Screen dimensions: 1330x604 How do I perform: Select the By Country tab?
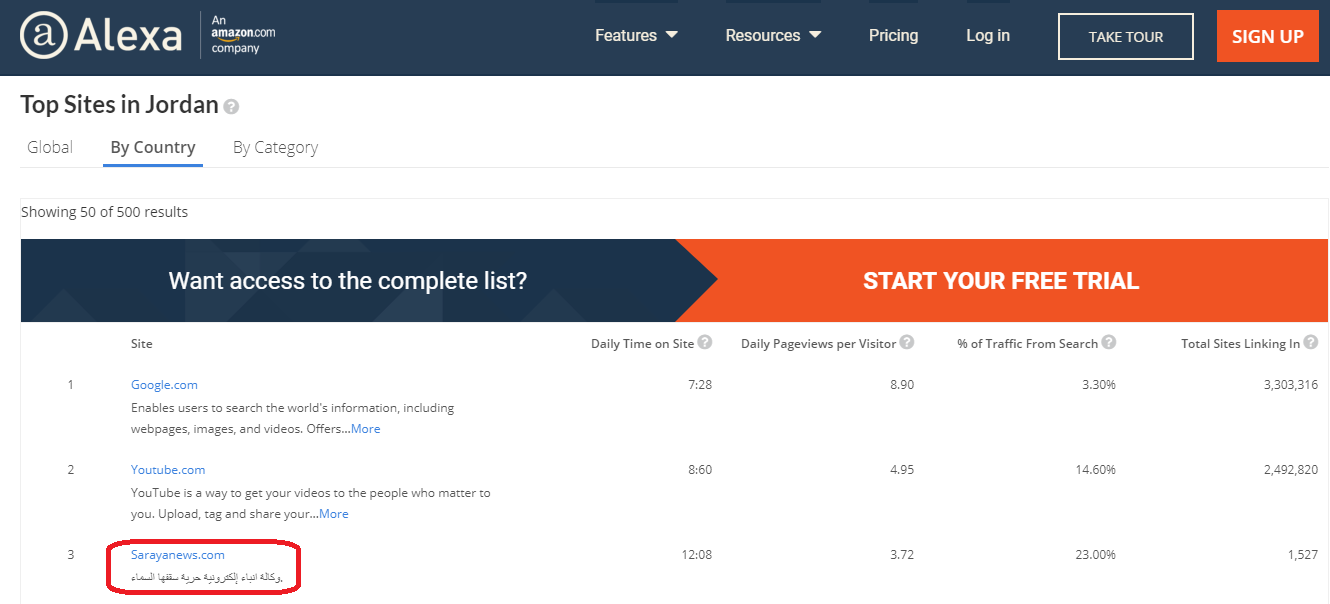pyautogui.click(x=153, y=147)
